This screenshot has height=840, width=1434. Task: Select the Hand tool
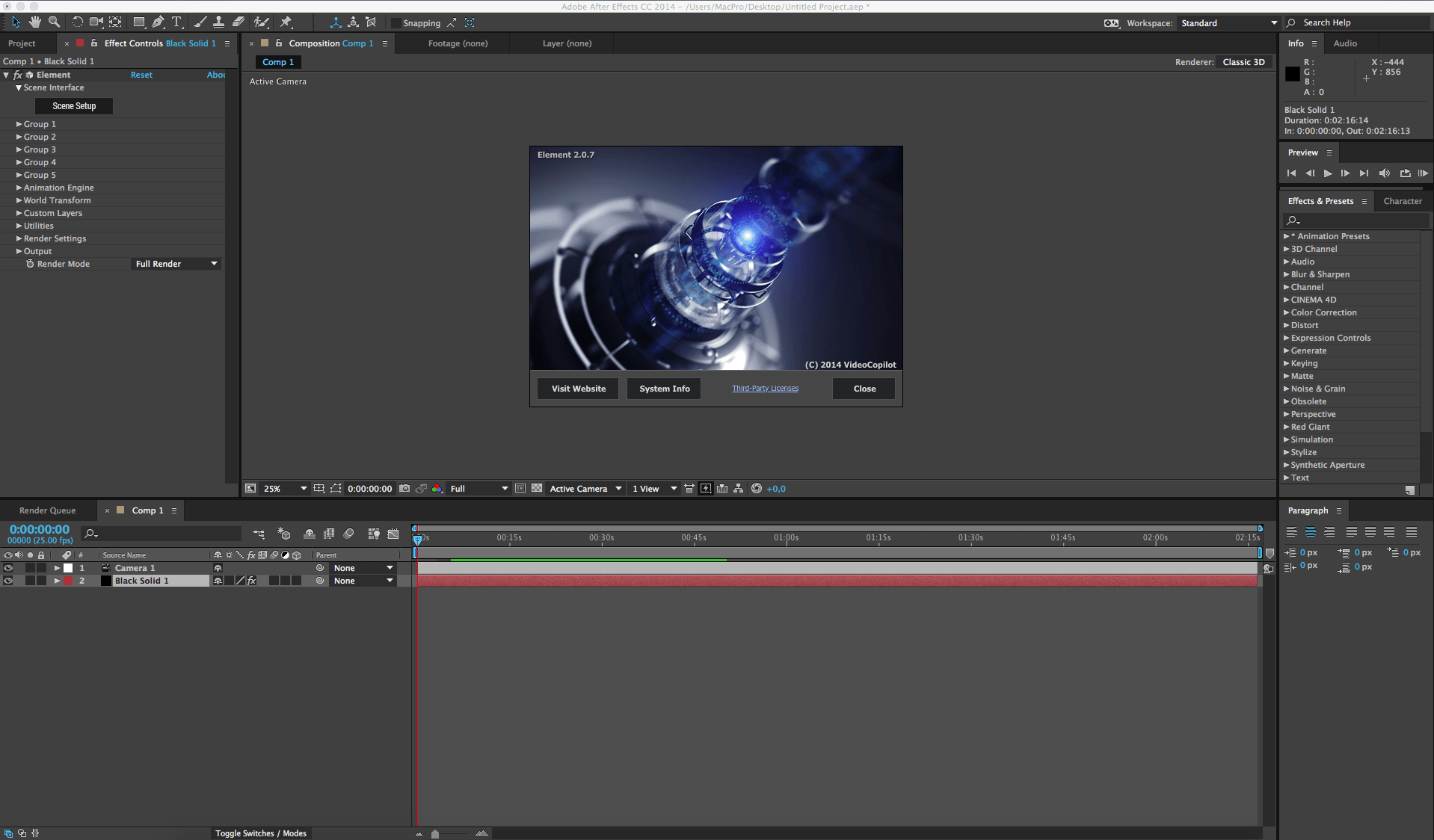(35, 22)
